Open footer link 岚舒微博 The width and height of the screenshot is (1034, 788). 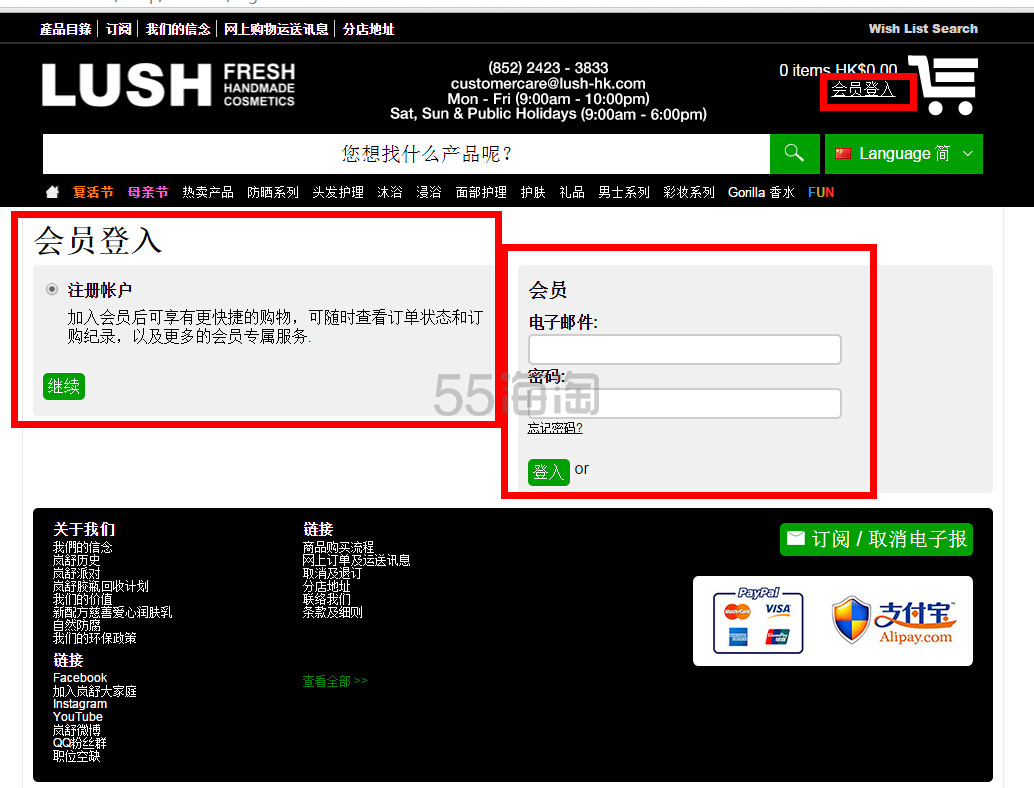coord(76,730)
